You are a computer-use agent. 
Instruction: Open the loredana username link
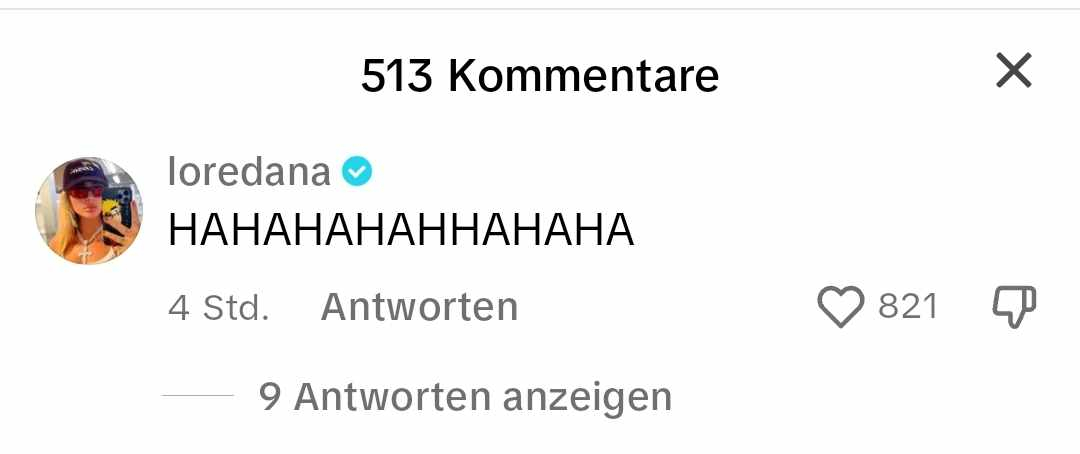(249, 172)
